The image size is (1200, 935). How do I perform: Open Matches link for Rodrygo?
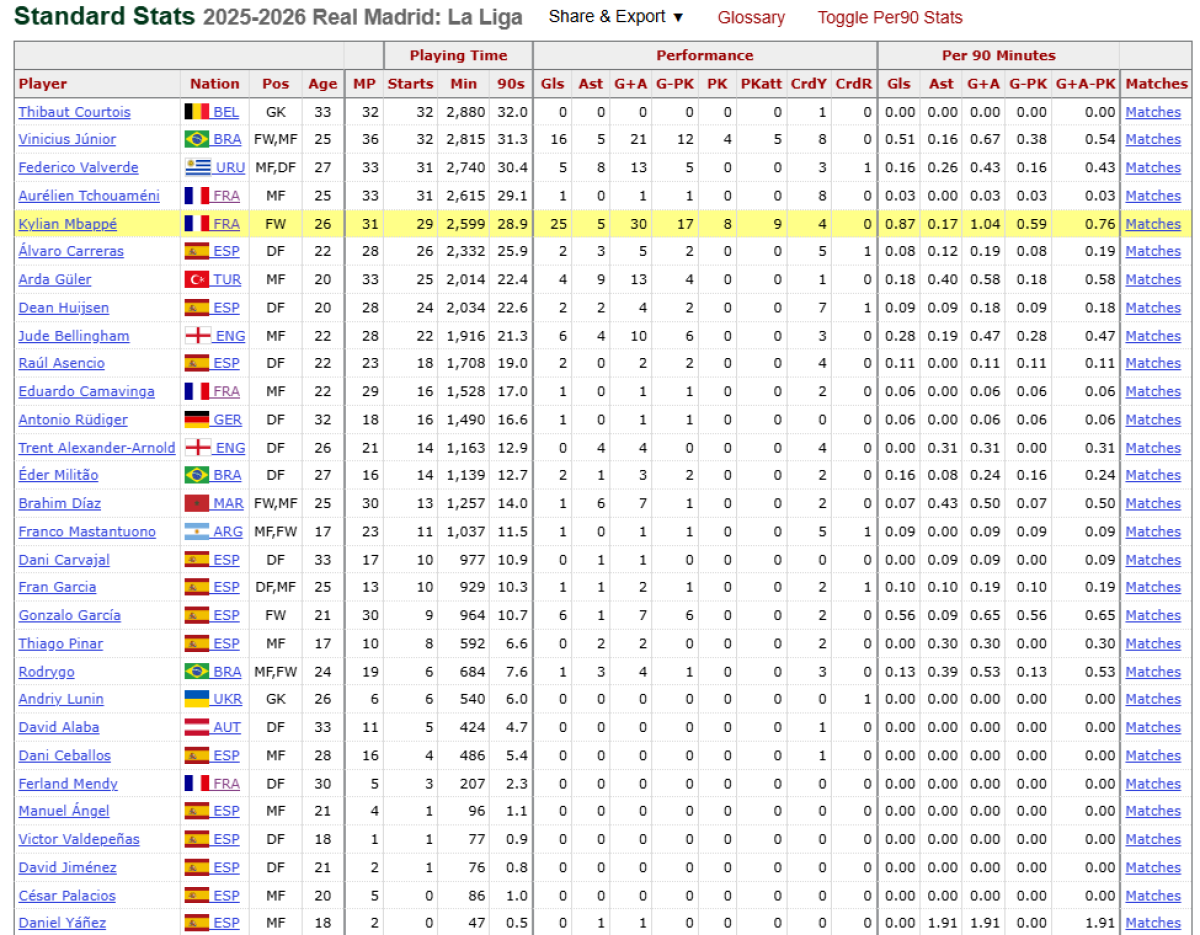1153,672
